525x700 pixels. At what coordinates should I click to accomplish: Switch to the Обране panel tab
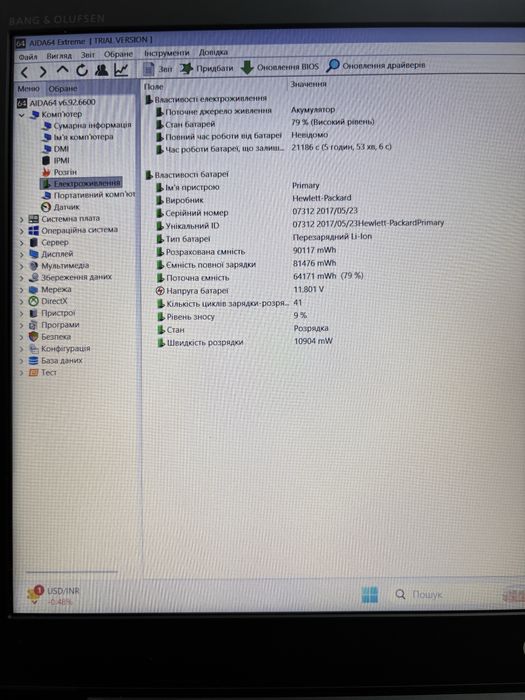(63, 88)
